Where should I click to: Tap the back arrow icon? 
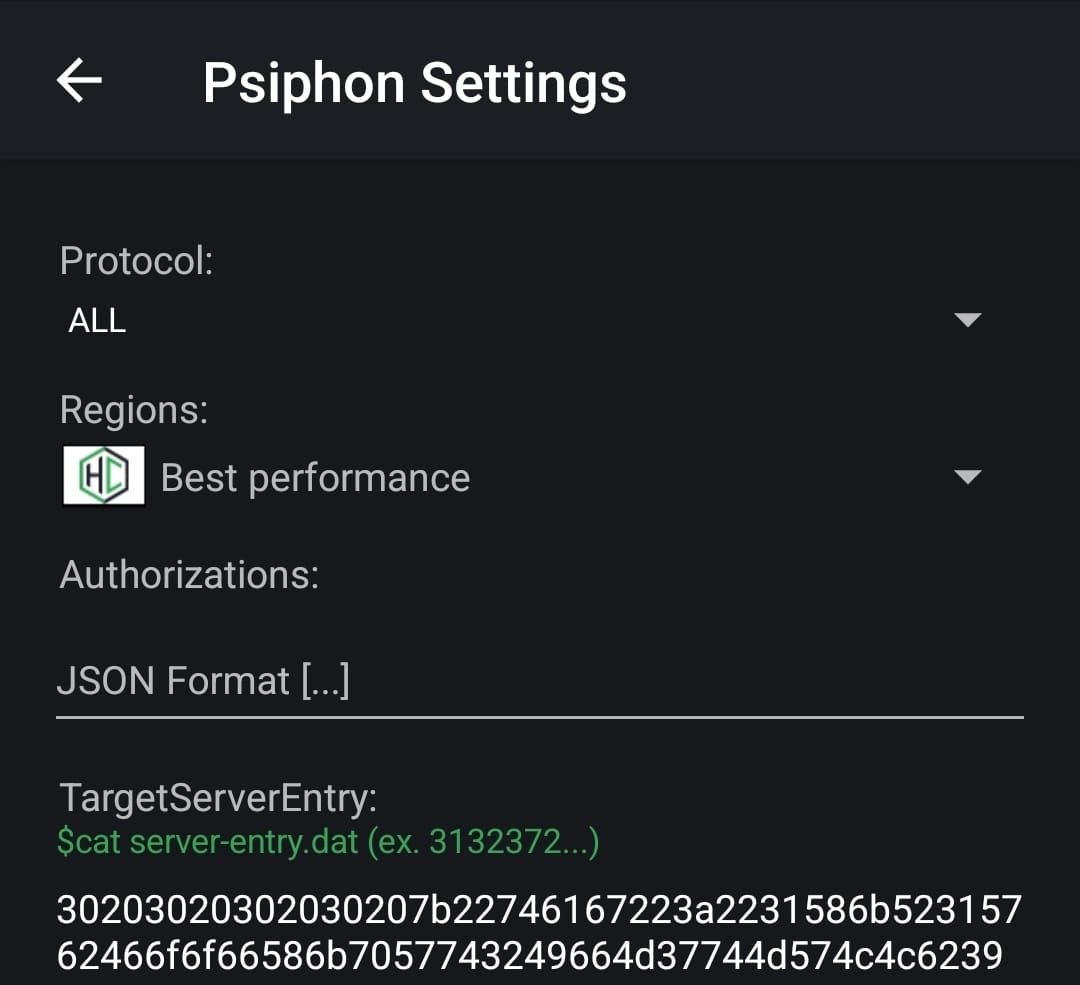(x=79, y=81)
